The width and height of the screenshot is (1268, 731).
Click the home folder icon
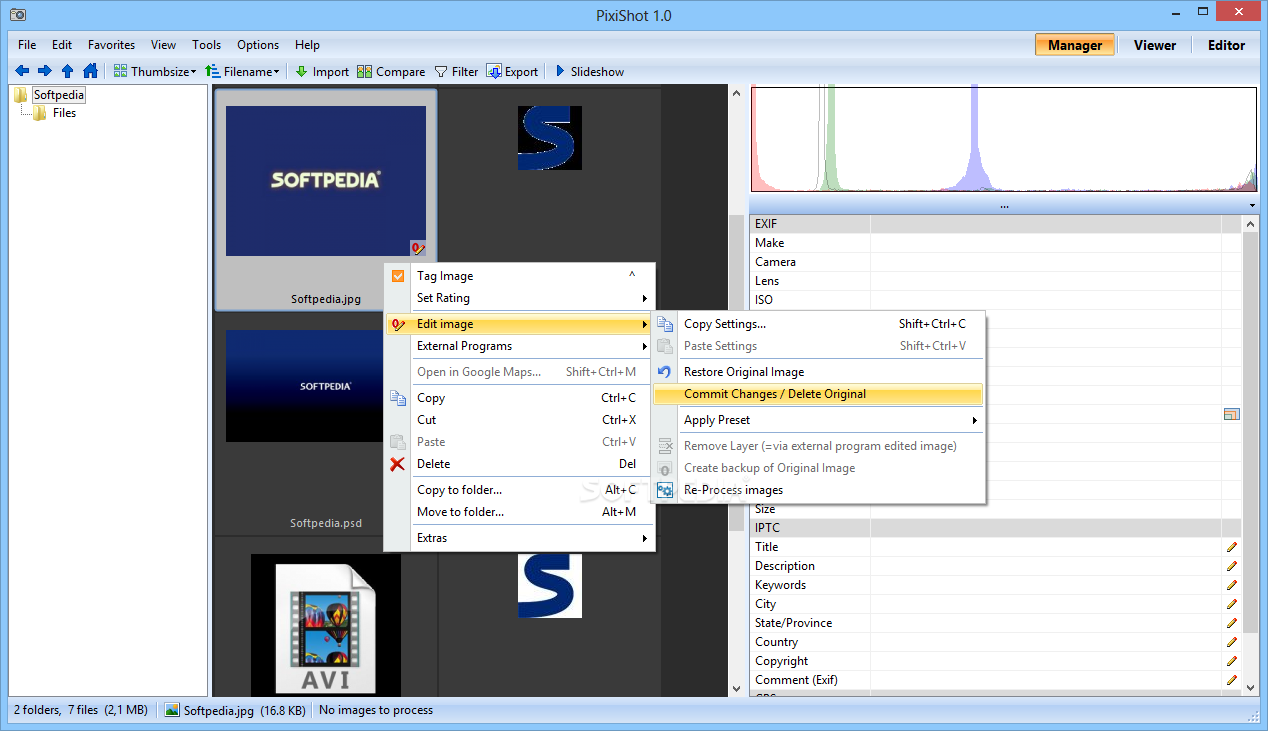pyautogui.click(x=90, y=71)
